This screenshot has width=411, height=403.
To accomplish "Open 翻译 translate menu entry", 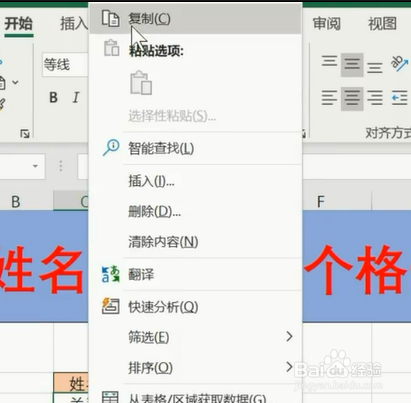I will (196, 275).
